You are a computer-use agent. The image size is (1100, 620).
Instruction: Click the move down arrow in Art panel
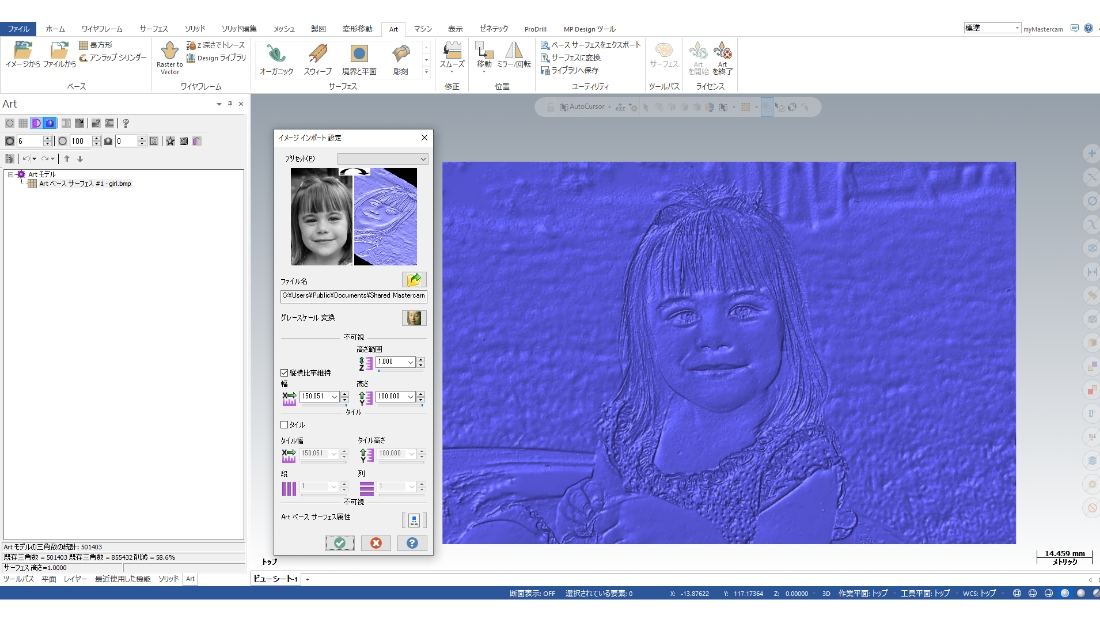tap(80, 159)
